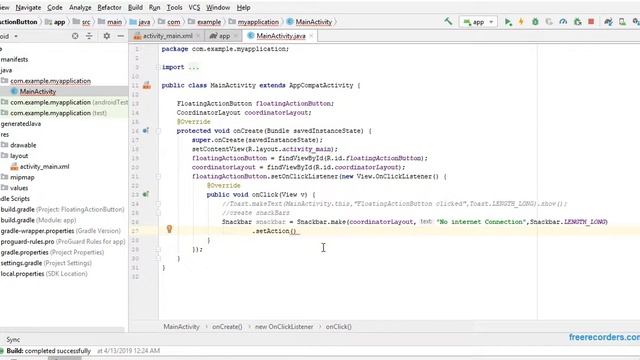Collapse the setOnClickListener fold marker at line 21

click(158, 176)
